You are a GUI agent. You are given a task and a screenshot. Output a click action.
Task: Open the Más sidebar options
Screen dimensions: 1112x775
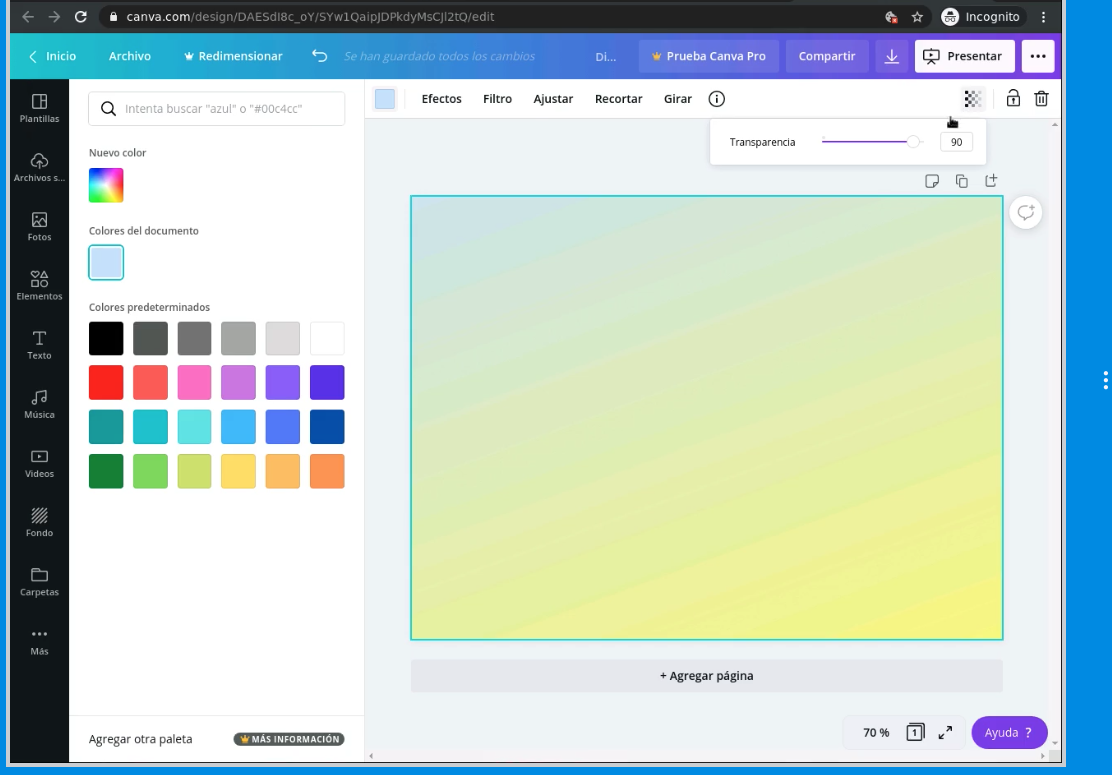point(39,641)
